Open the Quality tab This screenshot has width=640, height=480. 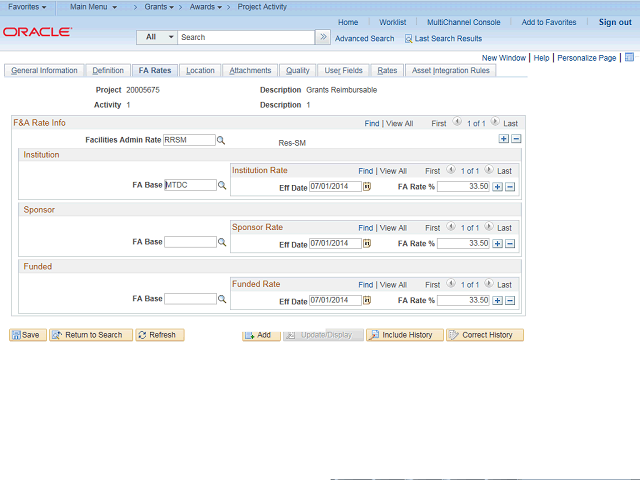(298, 70)
